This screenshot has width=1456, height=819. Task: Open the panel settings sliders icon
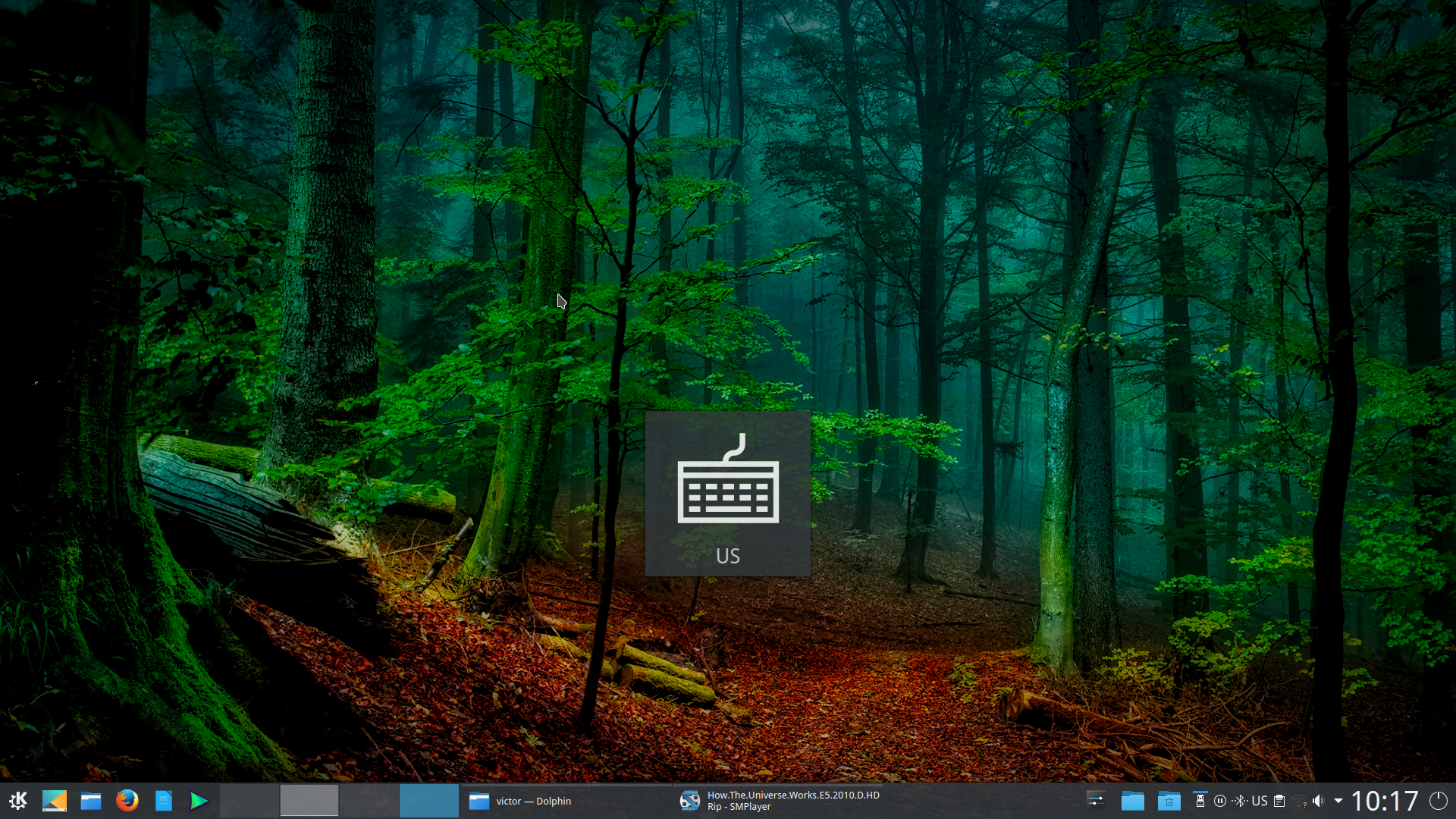(1096, 801)
